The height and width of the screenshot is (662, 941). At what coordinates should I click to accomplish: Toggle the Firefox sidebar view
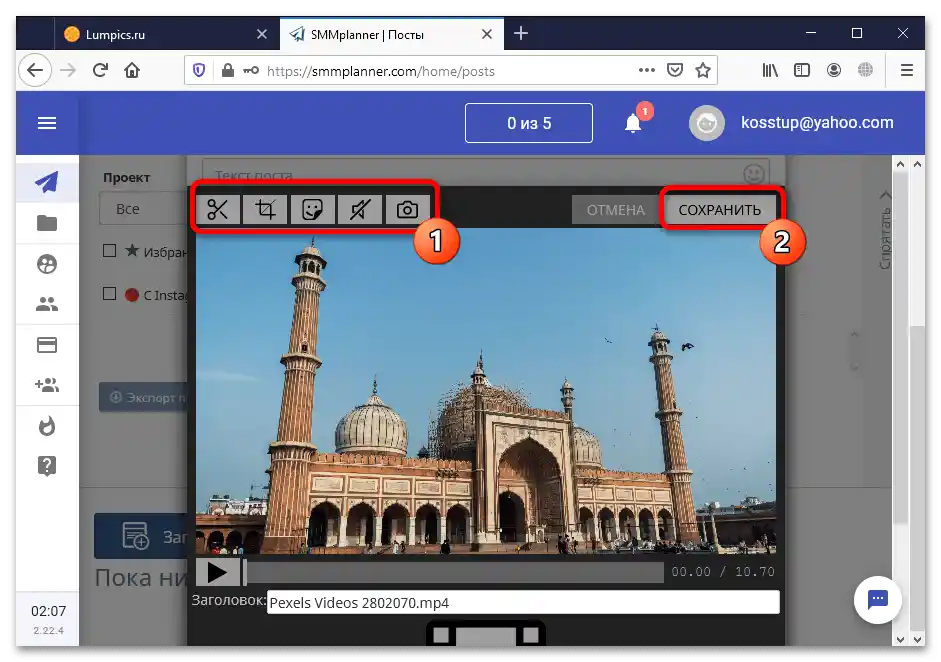pyautogui.click(x=802, y=70)
